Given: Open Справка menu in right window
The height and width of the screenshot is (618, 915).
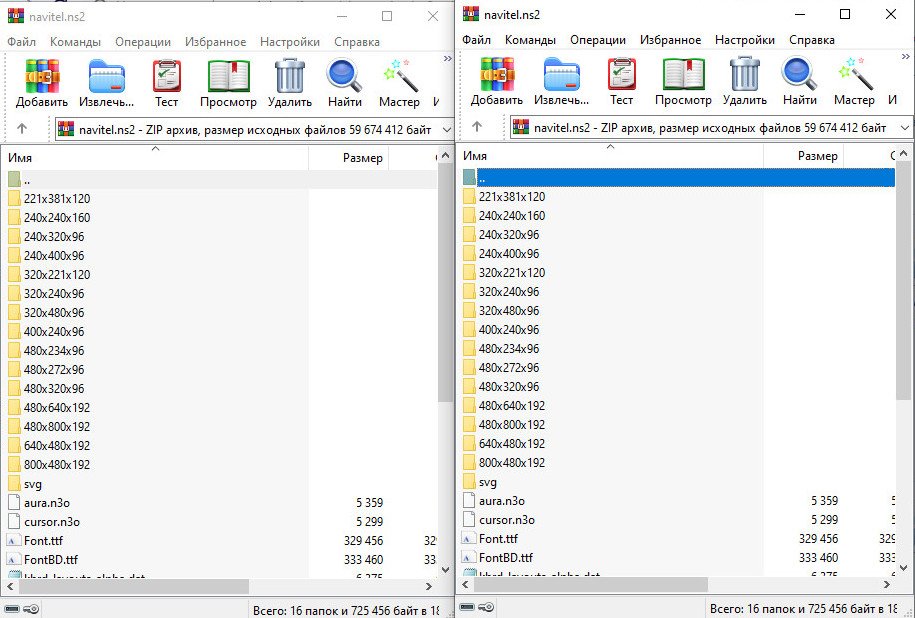Looking at the screenshot, I should [x=812, y=40].
